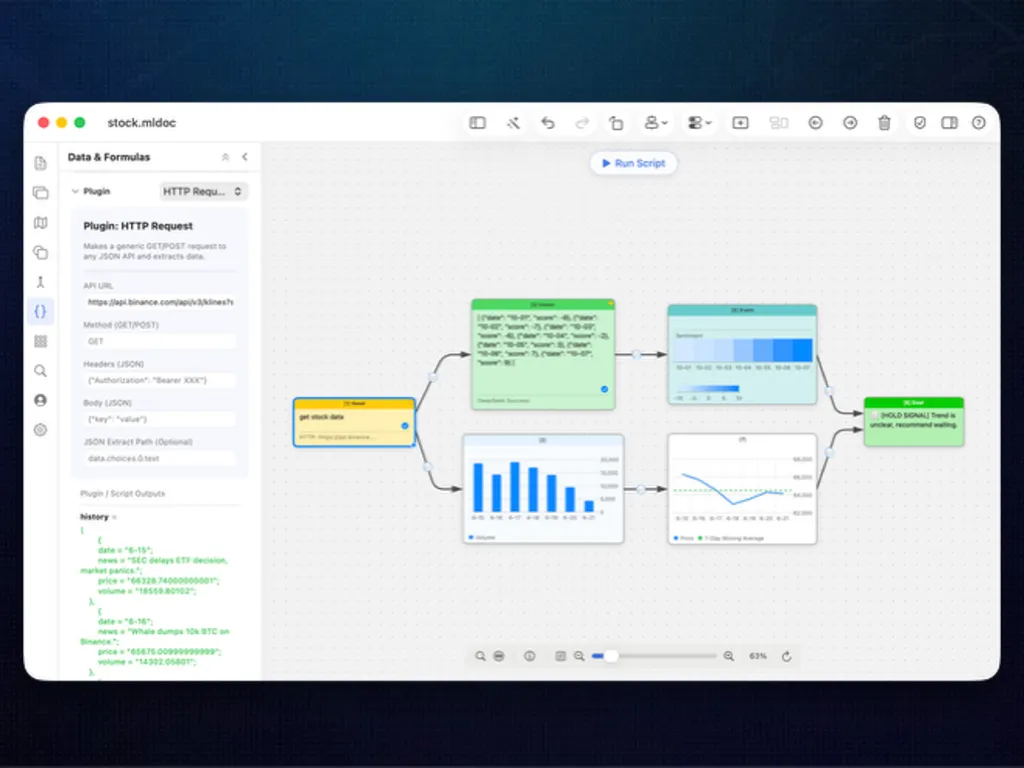The width and height of the screenshot is (1024, 768).
Task: Click the add frame icon
Action: (x=740, y=123)
